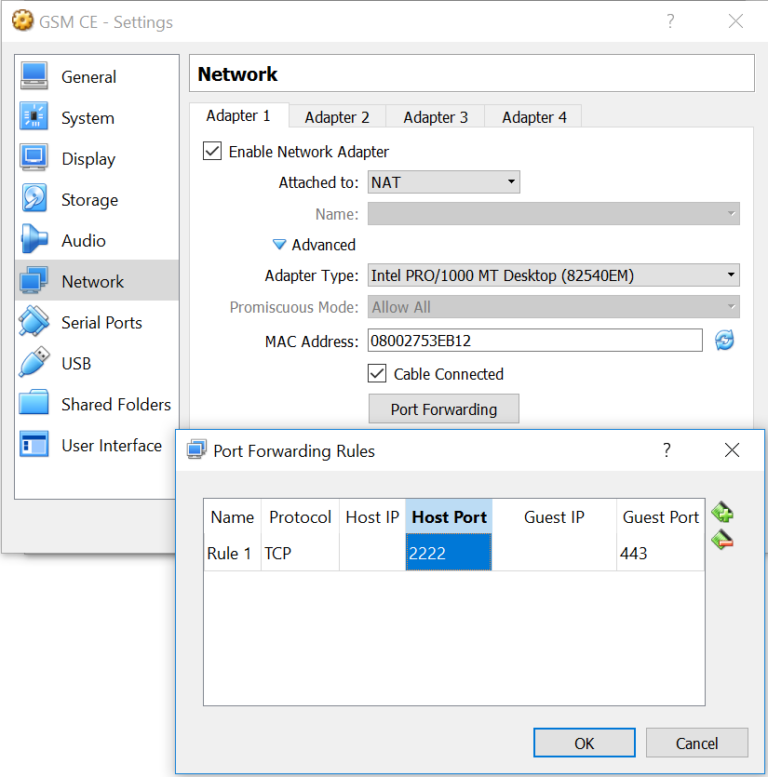Select the Display category icon
Viewport: 768px width, 777px height.
[x=34, y=159]
